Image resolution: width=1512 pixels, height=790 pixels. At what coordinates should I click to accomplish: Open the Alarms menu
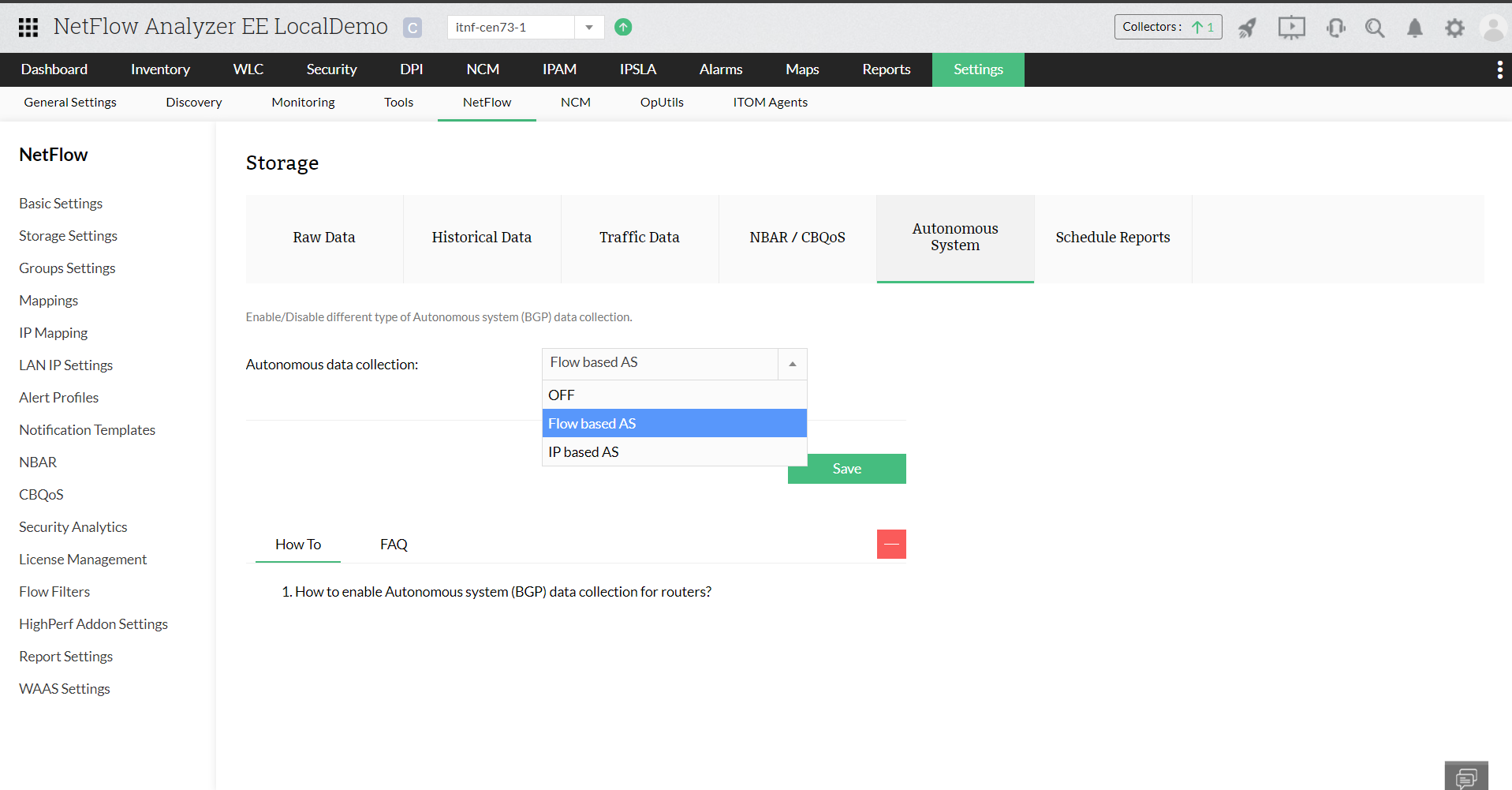click(721, 69)
